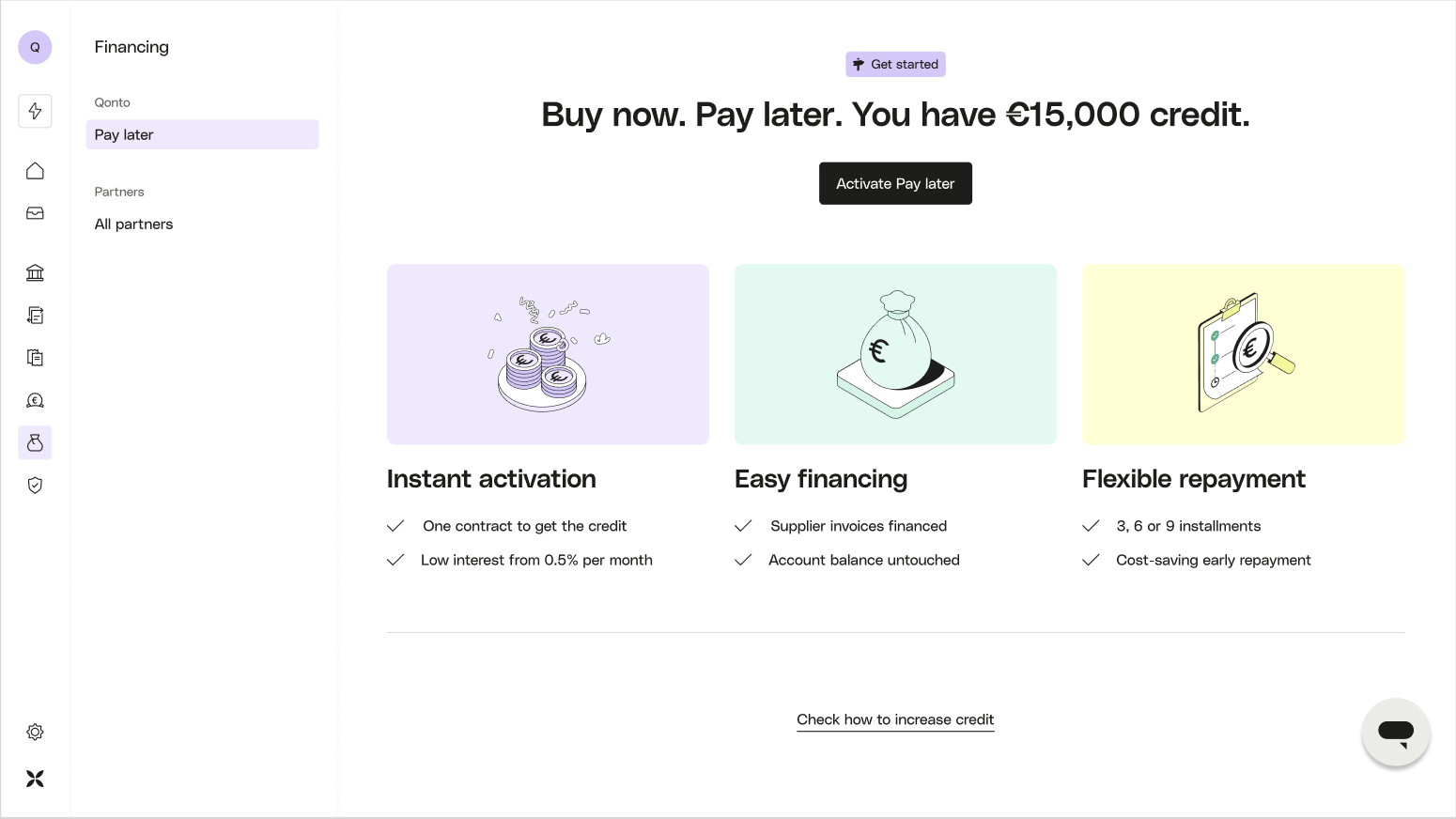Open the lightning bolt quick actions icon

point(35,111)
